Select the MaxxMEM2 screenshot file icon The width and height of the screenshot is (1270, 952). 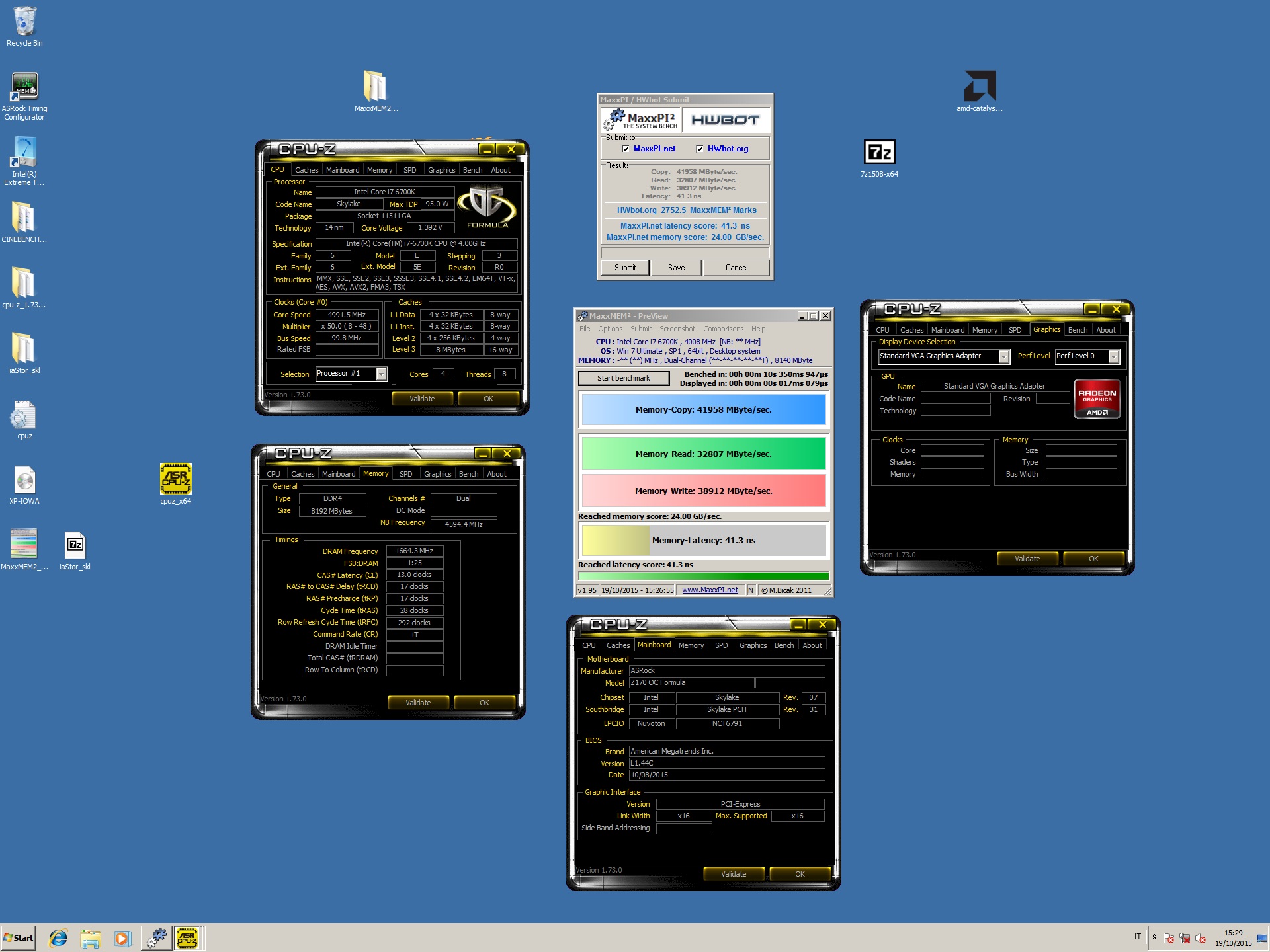pos(24,549)
